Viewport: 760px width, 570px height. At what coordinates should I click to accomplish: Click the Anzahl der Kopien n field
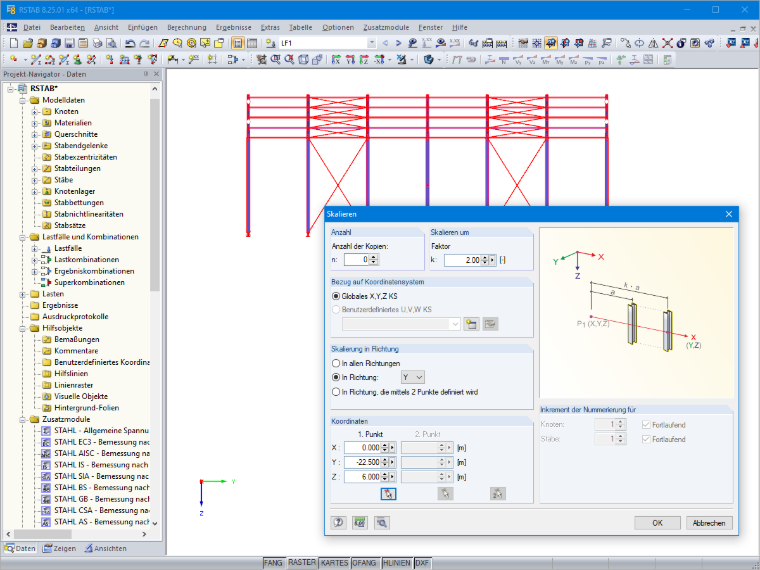pyautogui.click(x=357, y=260)
